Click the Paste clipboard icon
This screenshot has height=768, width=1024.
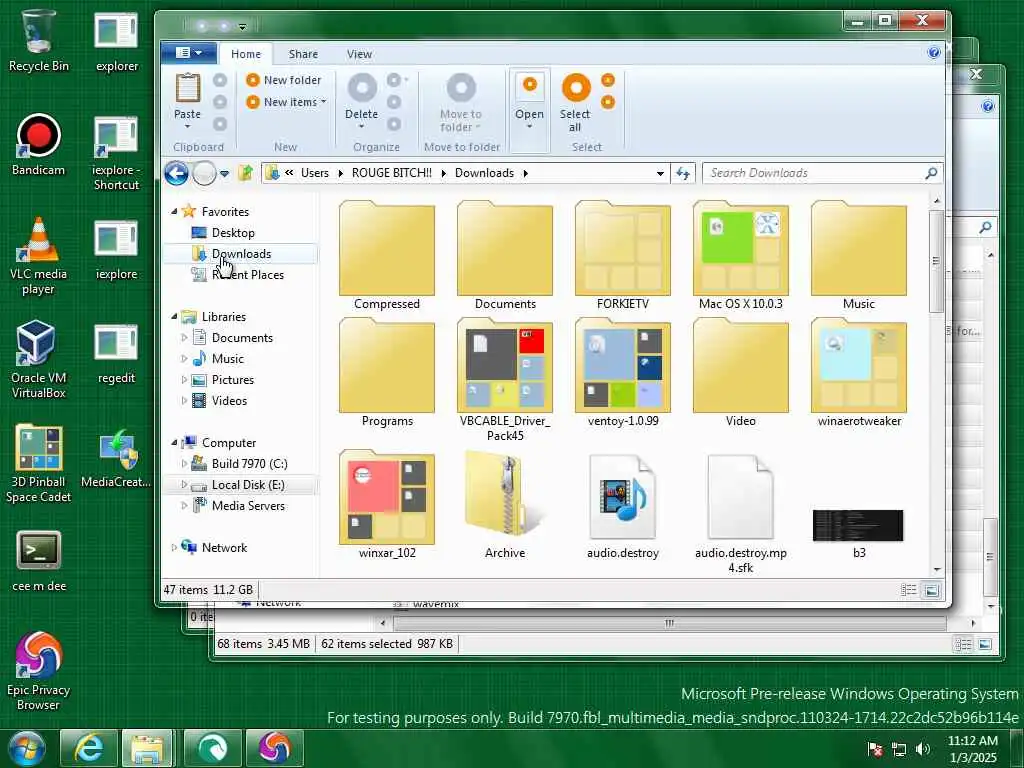[187, 88]
